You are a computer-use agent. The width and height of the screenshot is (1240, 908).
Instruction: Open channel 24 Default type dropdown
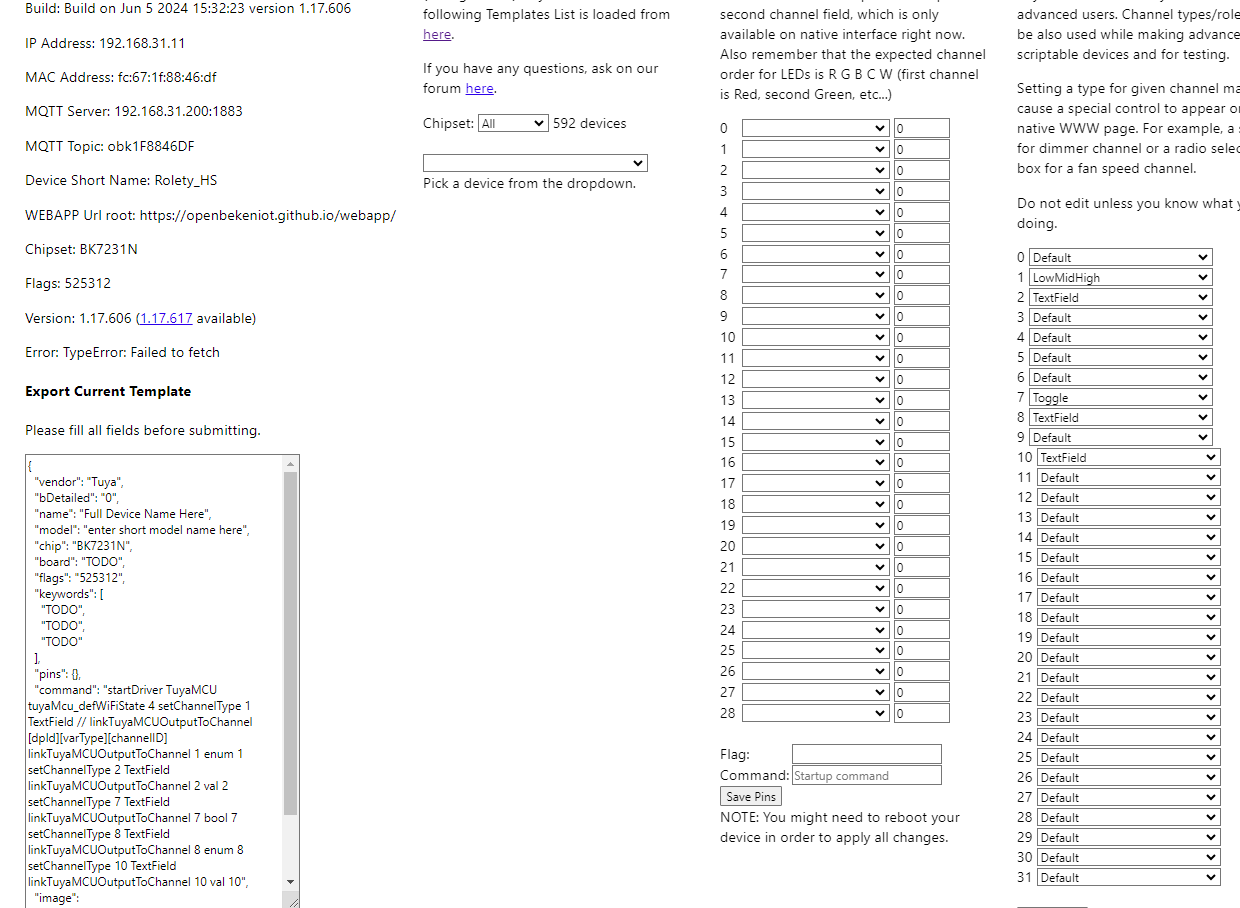click(x=1129, y=737)
